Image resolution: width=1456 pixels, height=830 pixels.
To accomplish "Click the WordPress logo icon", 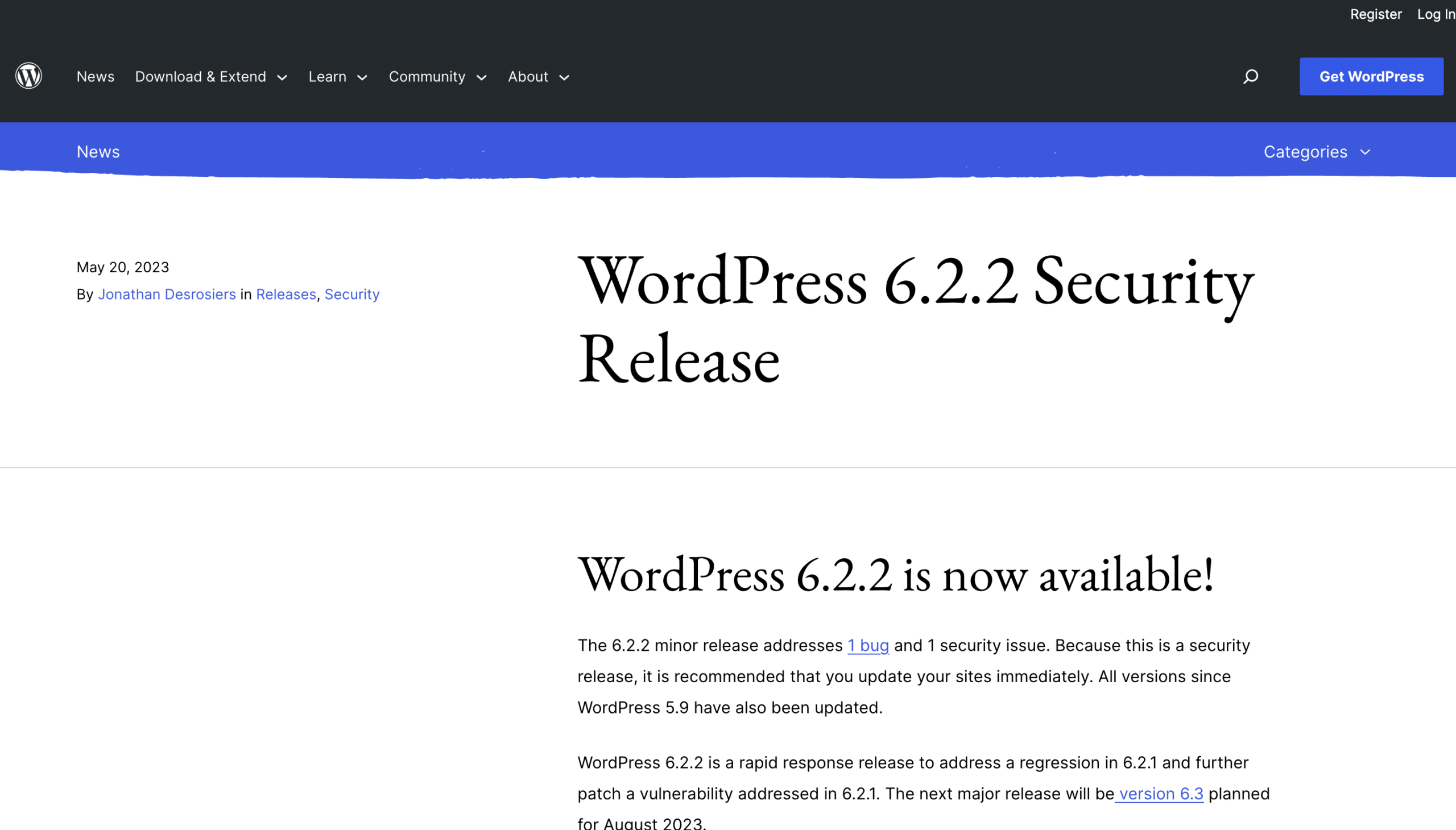I will coord(28,76).
